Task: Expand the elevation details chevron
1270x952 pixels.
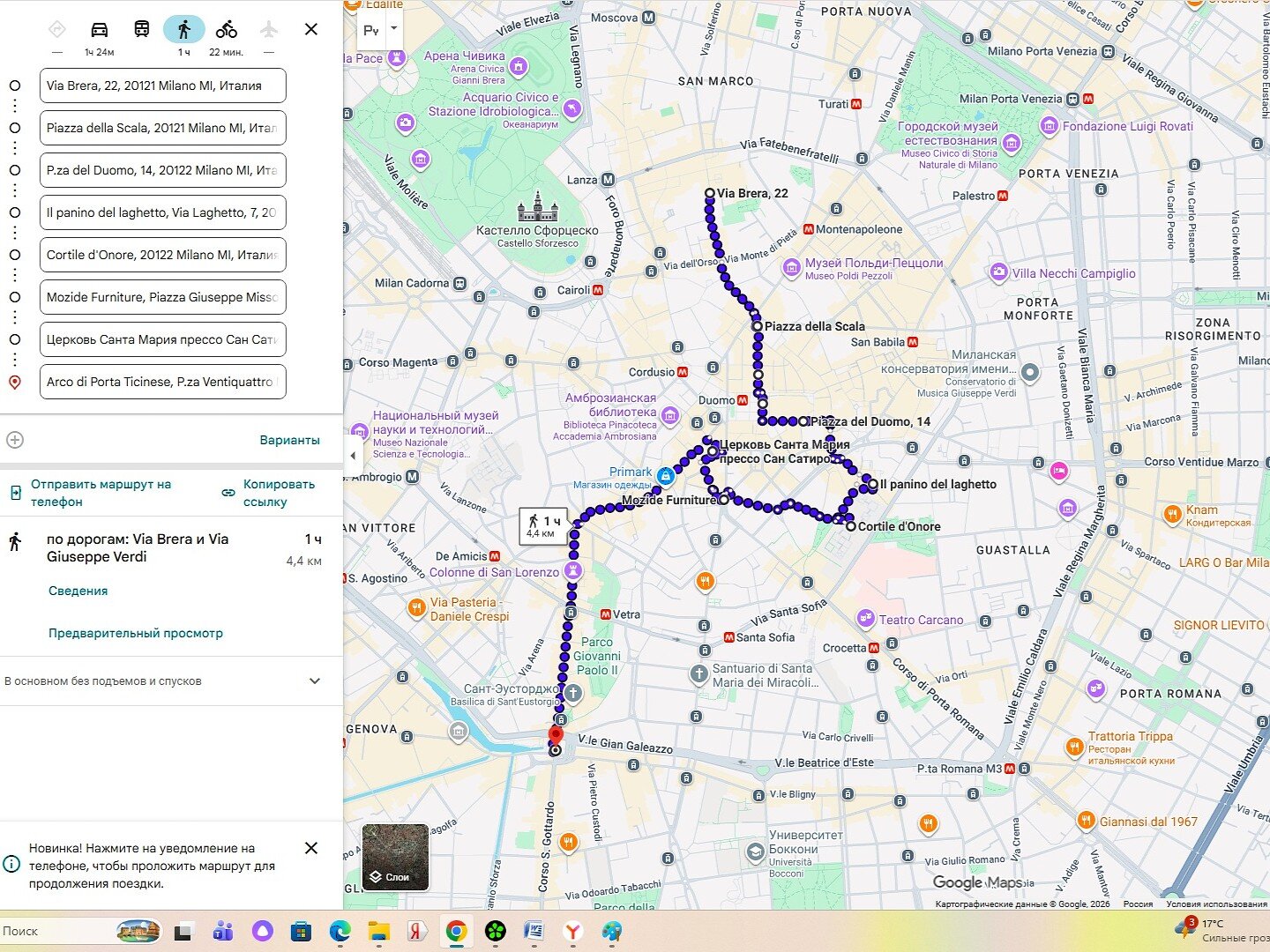Action: coord(315,681)
